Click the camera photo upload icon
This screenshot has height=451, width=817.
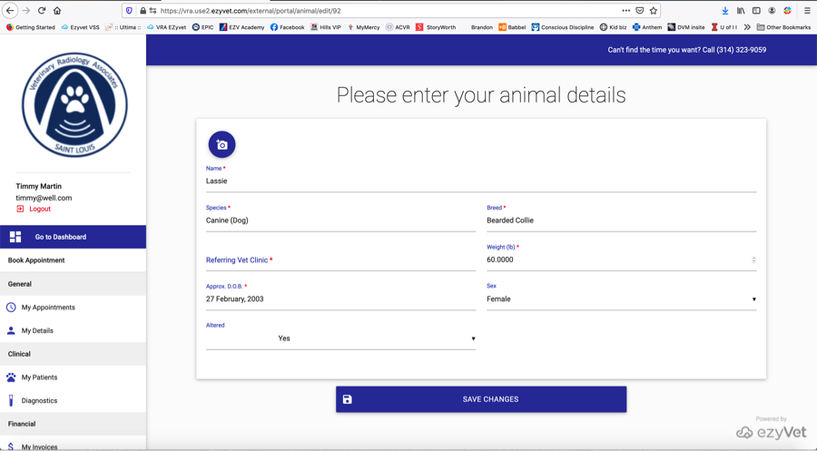pos(222,145)
